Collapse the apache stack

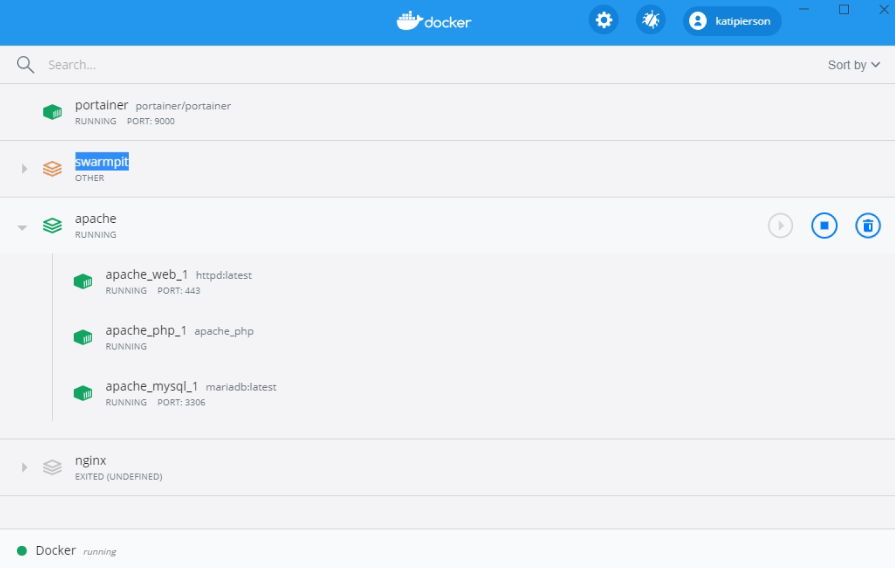click(22, 227)
